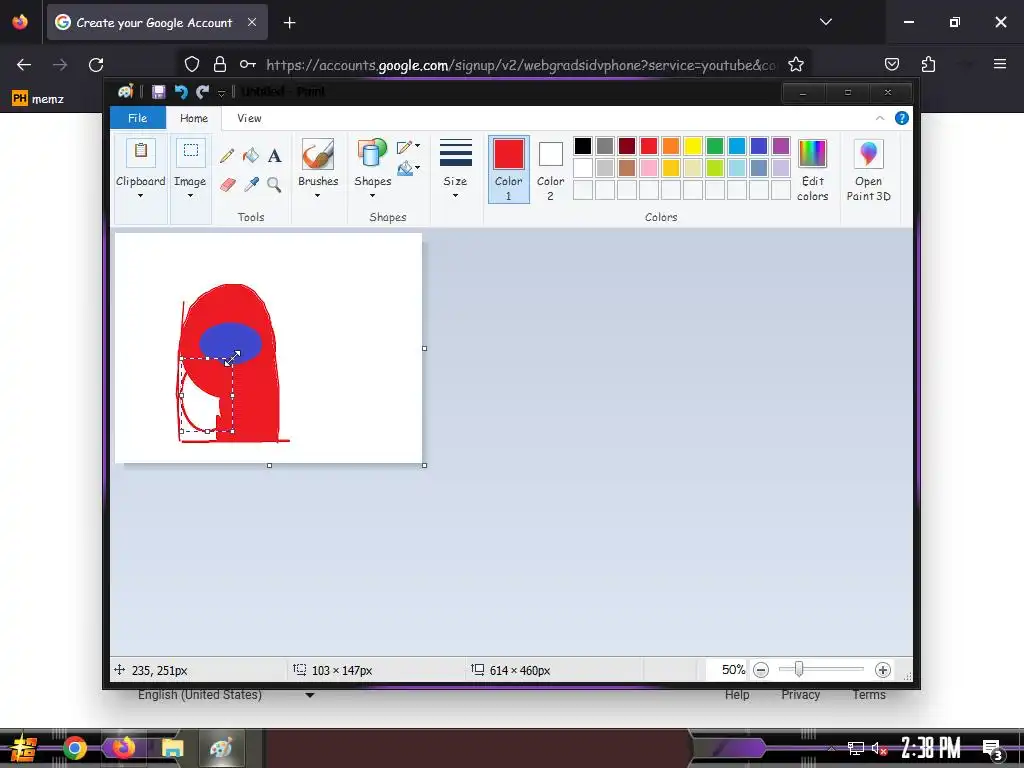Pick the green color swatch
Image resolution: width=1024 pixels, height=768 pixels.
coord(714,146)
